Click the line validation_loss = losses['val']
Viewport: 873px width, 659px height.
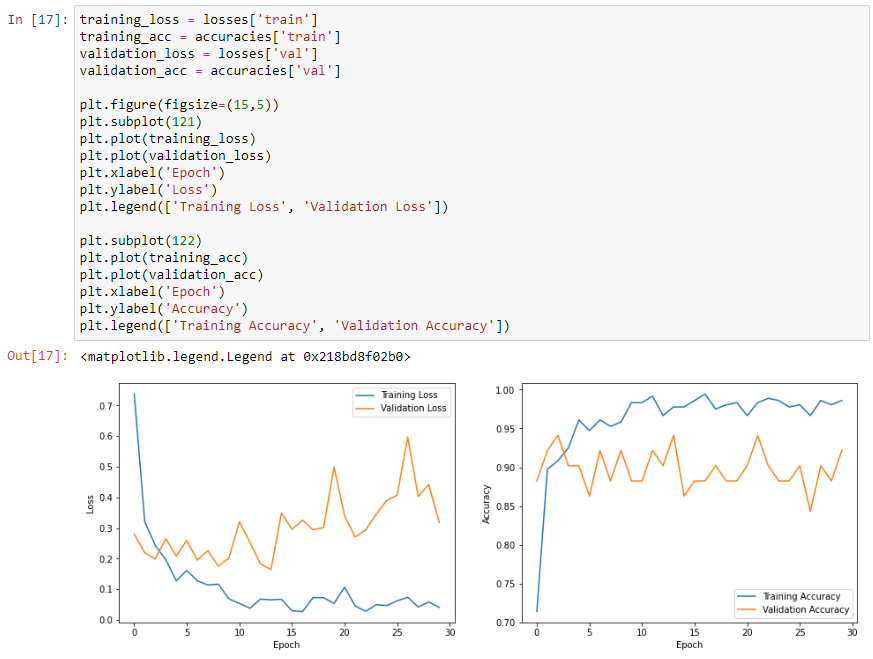click(x=198, y=54)
